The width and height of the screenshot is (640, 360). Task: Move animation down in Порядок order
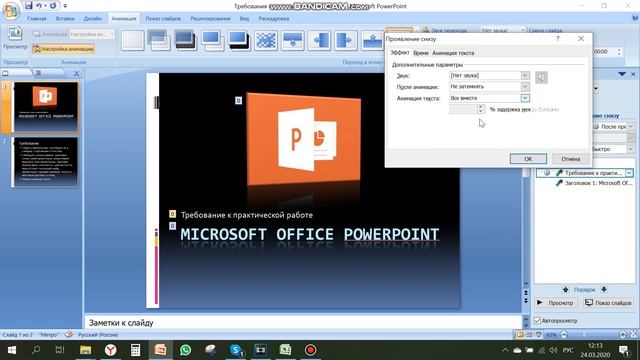604,289
